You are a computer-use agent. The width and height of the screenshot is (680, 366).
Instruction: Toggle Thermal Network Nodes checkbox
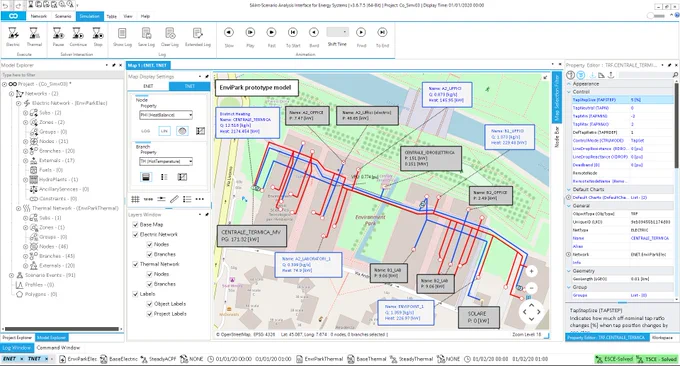150,274
